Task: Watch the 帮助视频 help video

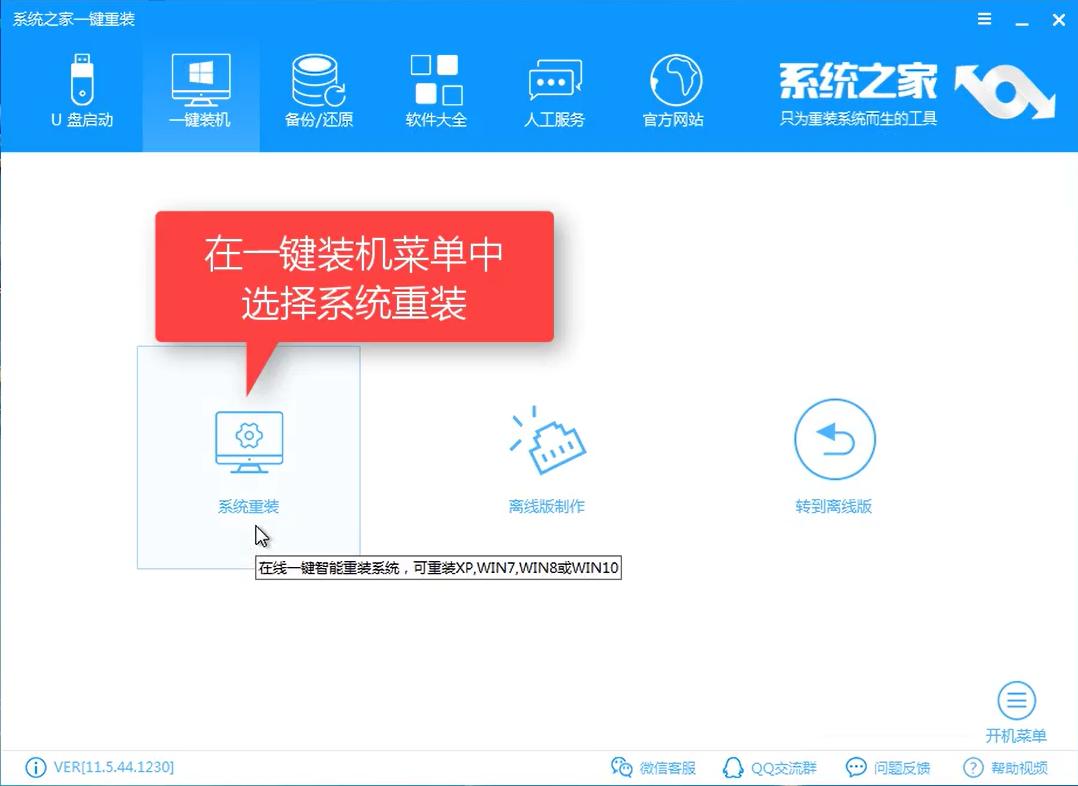Action: click(1006, 768)
